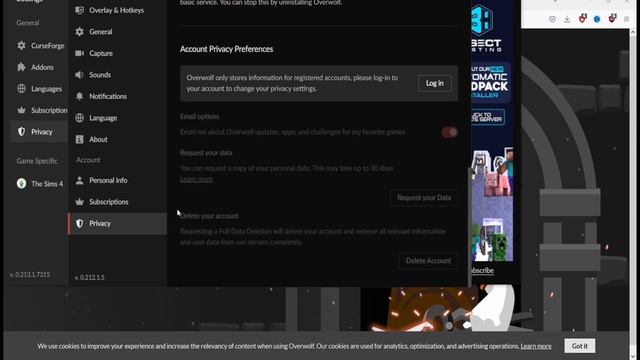Open the browser downloads icon
Image resolution: width=640 pixels, height=360 pixels.
click(567, 19)
